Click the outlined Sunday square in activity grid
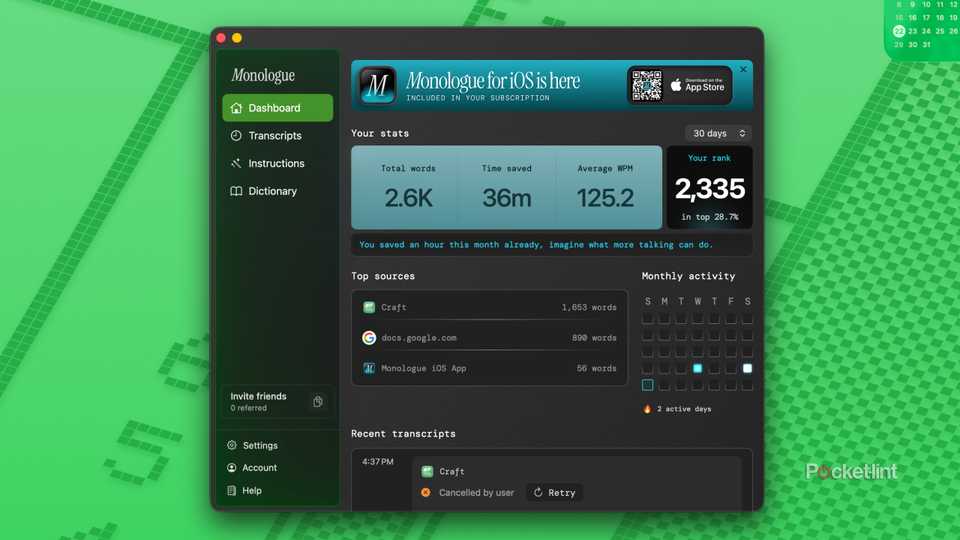Image resolution: width=960 pixels, height=540 pixels. click(647, 385)
